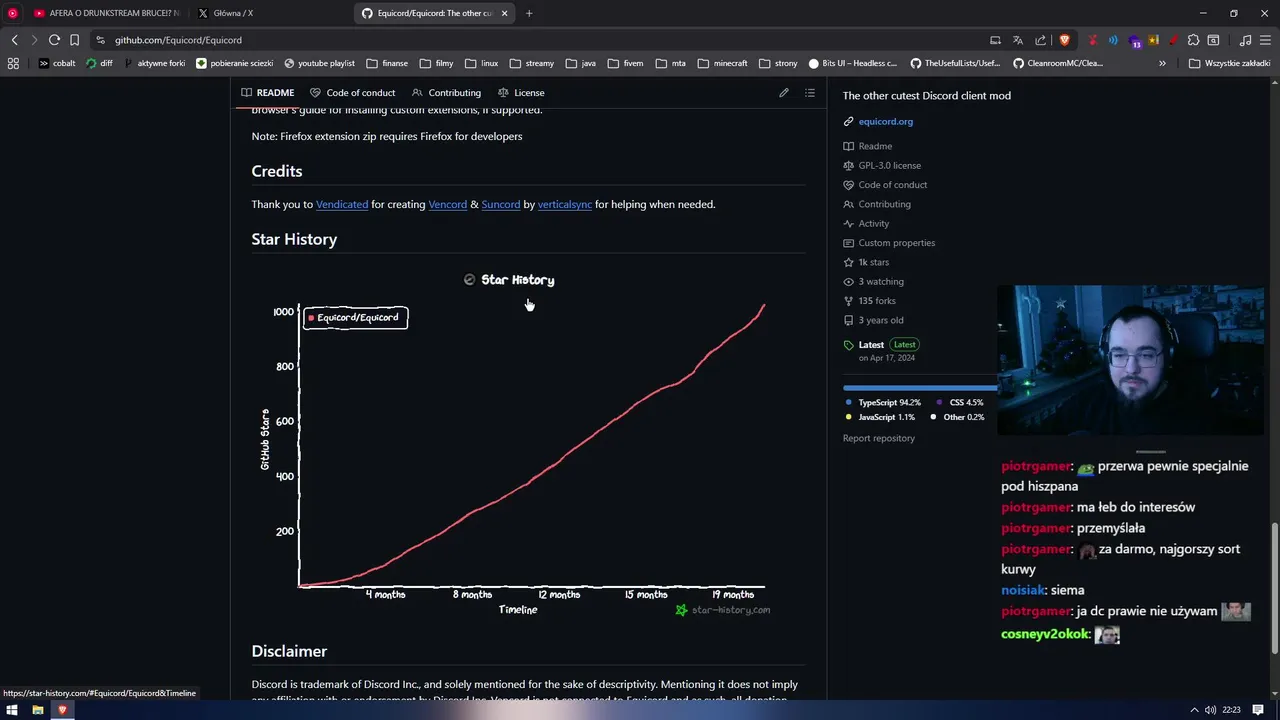
Task: Open the finanse bookmark folder
Action: click(387, 63)
